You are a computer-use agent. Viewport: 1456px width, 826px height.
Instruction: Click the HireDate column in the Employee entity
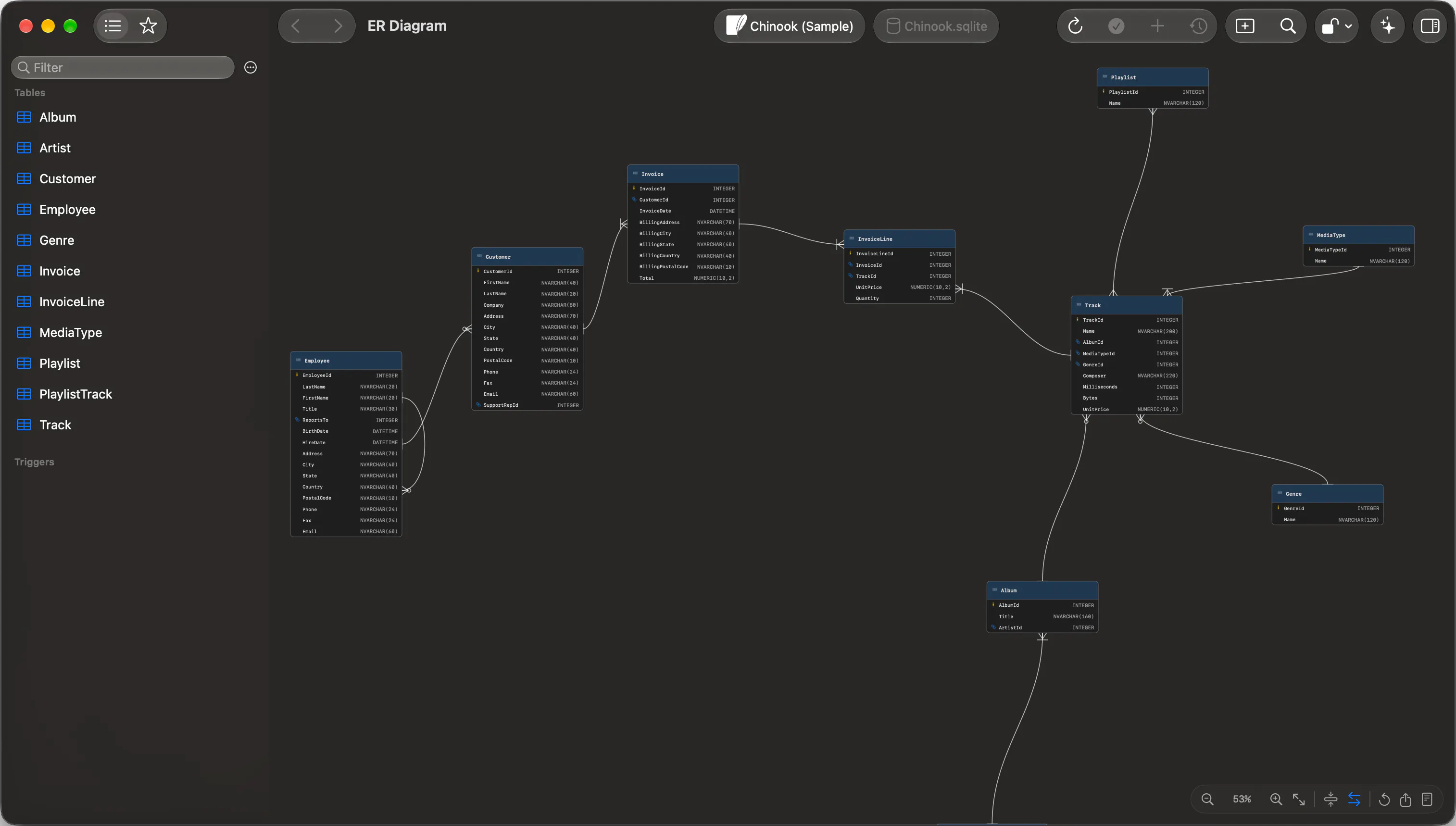tap(345, 442)
